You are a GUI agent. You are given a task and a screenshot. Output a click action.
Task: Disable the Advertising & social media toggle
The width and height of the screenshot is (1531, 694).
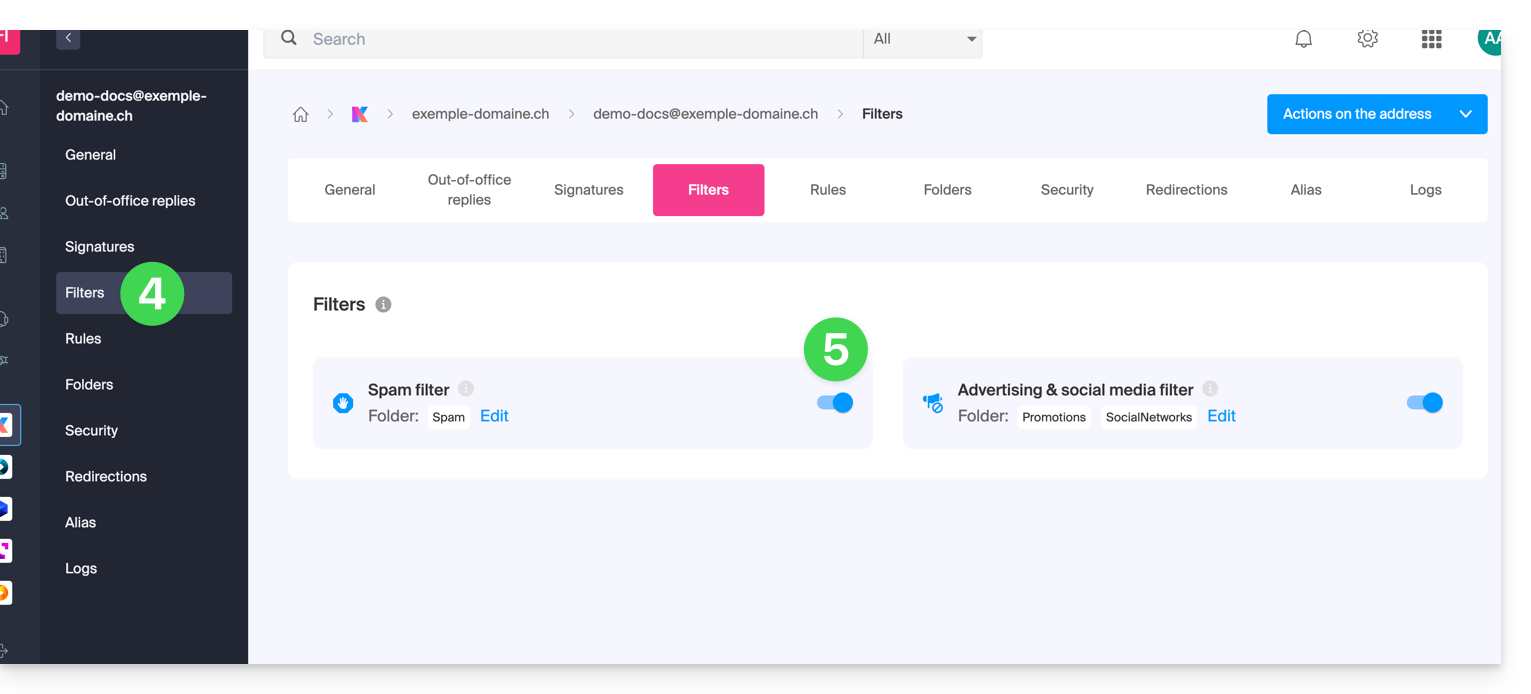tap(1425, 402)
